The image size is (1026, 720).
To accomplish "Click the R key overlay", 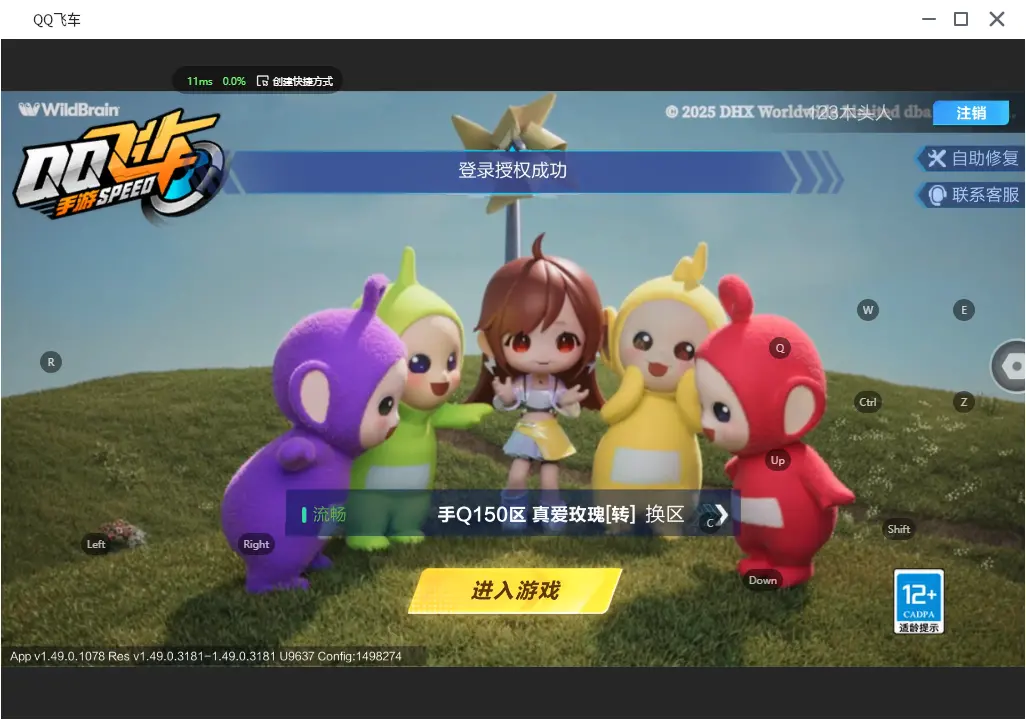I will [51, 362].
